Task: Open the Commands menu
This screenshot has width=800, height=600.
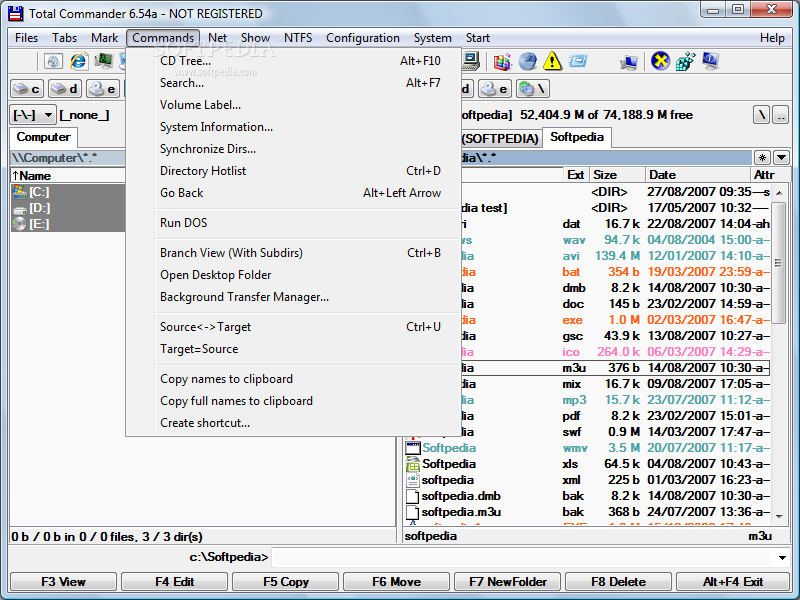Action: [163, 38]
